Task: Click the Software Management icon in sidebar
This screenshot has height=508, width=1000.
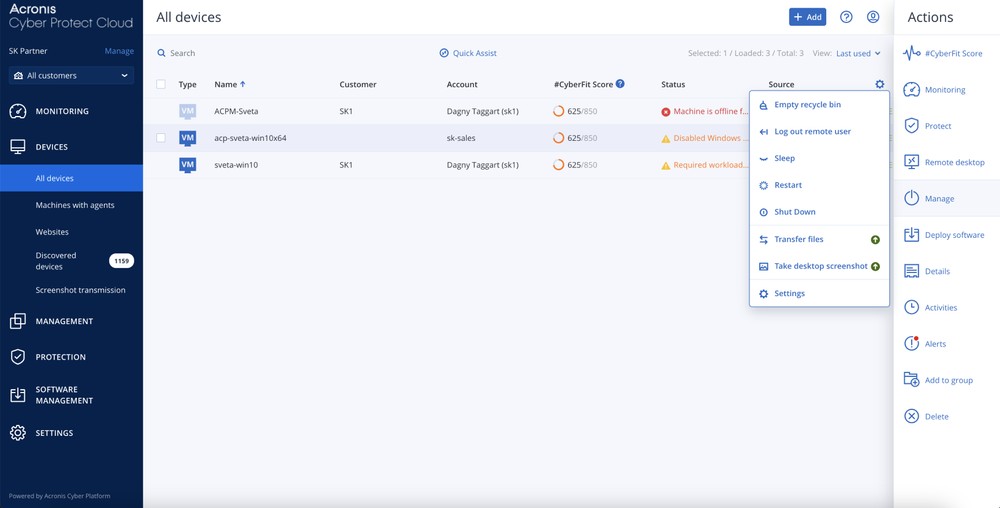Action: point(18,395)
